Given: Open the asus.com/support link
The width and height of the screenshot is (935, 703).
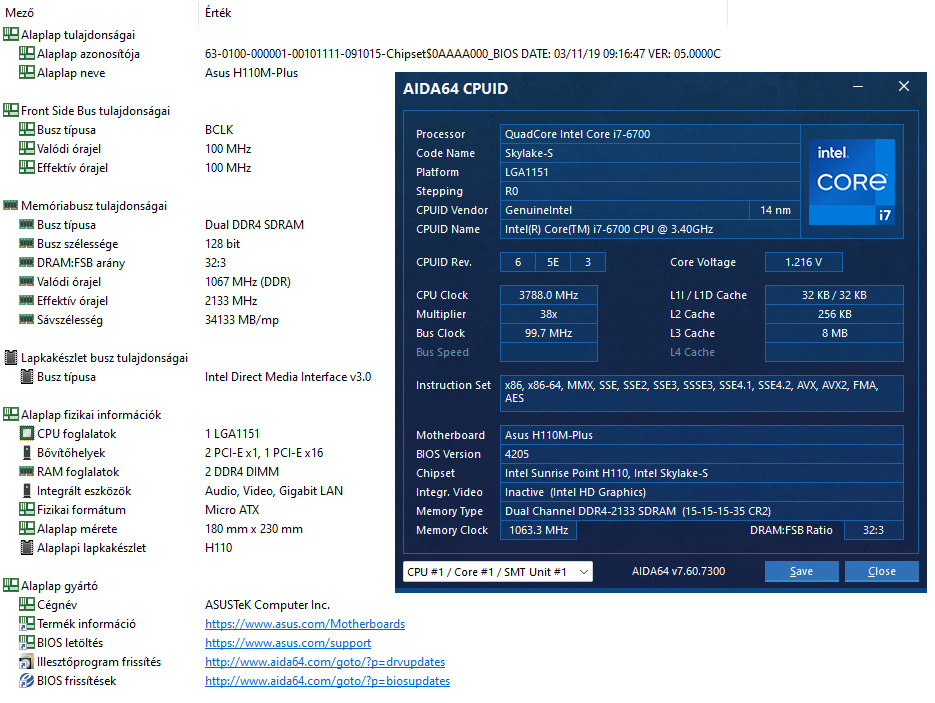Looking at the screenshot, I should pos(288,643).
